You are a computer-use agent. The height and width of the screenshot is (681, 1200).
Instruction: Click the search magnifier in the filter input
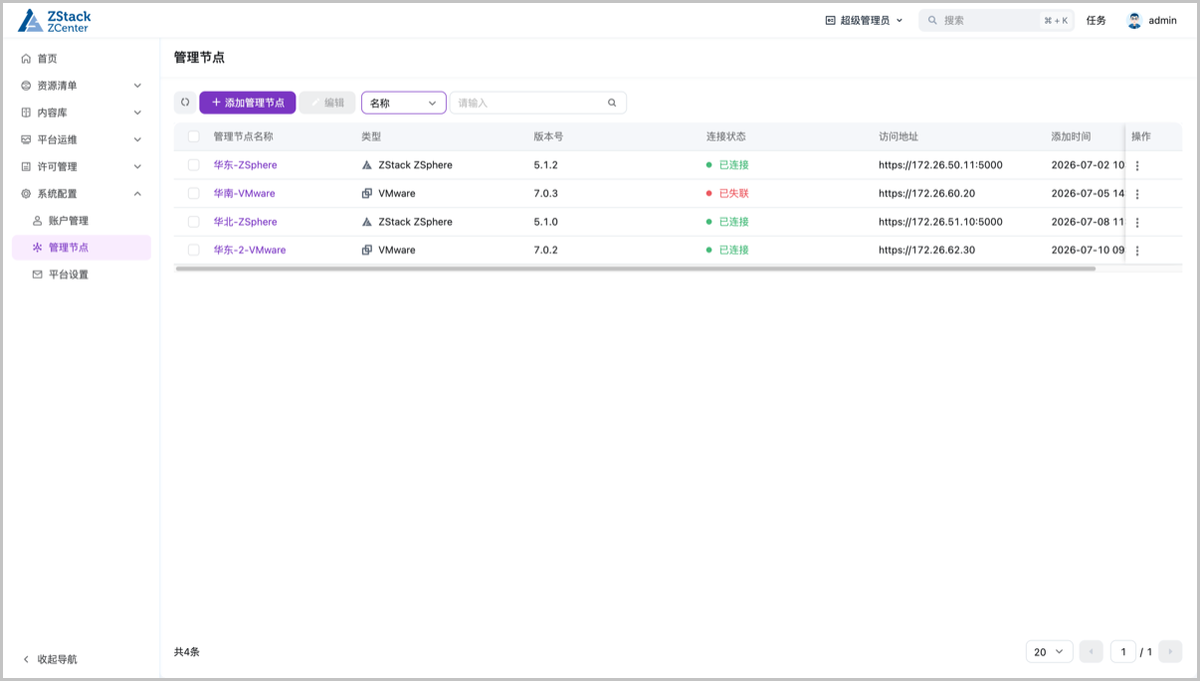pyautogui.click(x=612, y=102)
